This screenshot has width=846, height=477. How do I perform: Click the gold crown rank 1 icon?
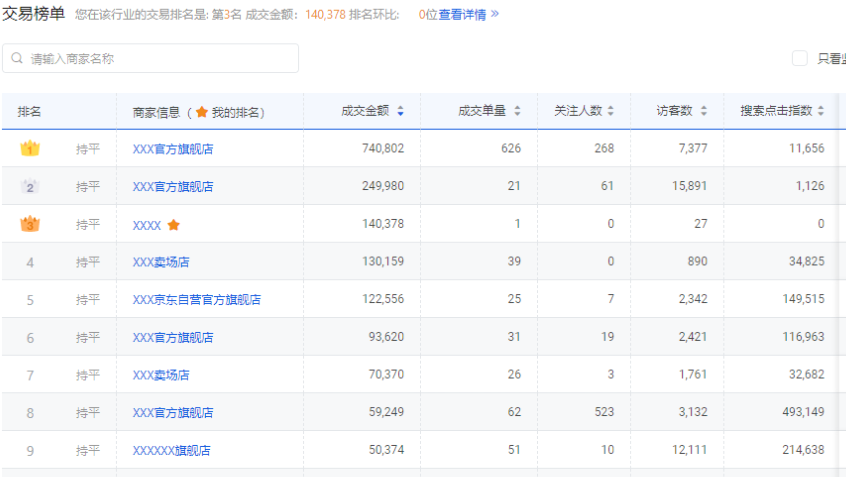coord(30,149)
